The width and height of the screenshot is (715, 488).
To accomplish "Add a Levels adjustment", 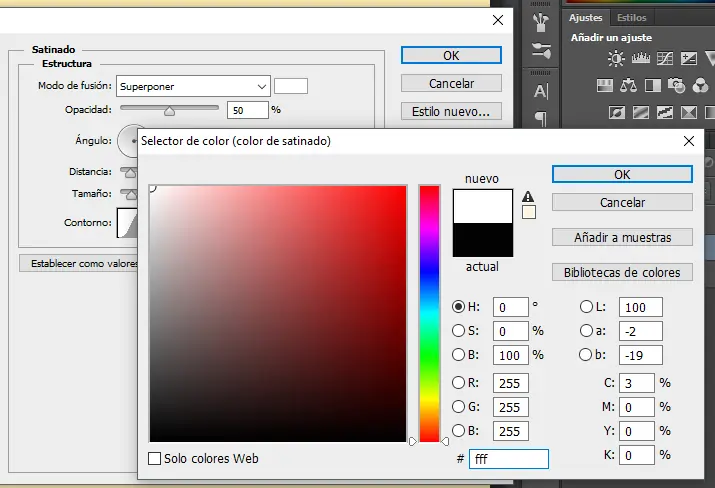I will (x=641, y=58).
